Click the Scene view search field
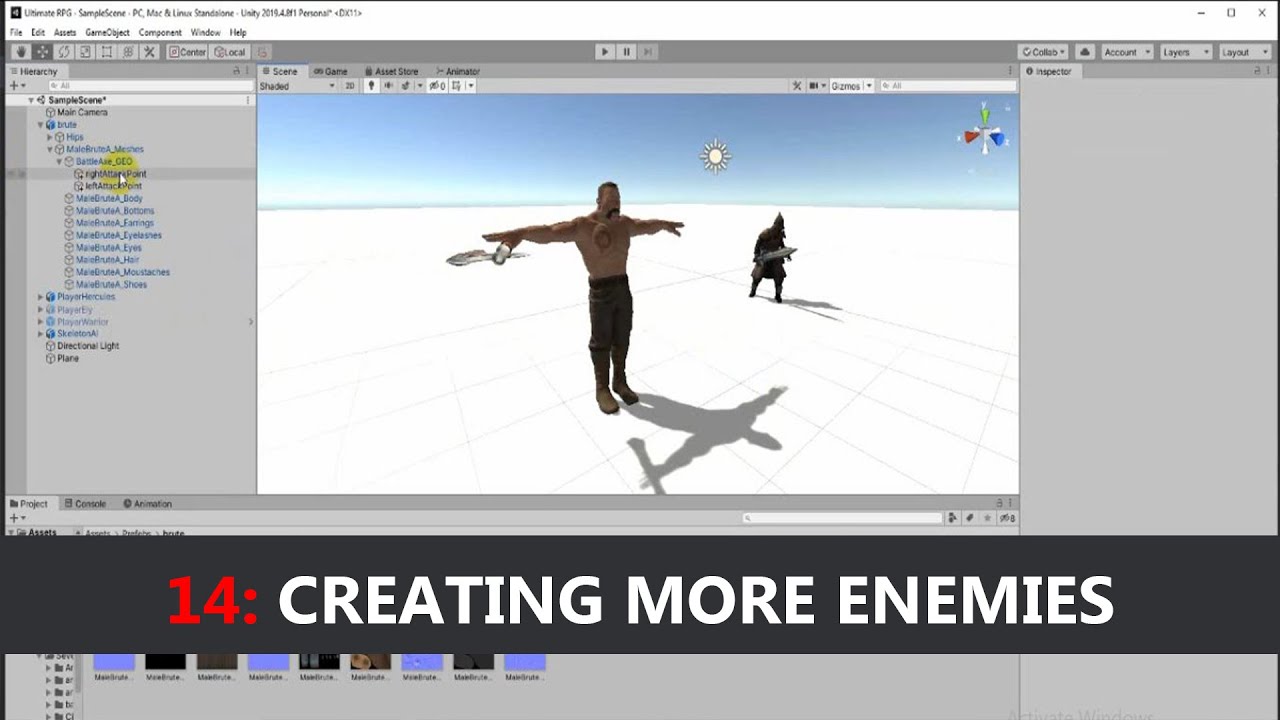This screenshot has width=1280, height=720. (948, 86)
